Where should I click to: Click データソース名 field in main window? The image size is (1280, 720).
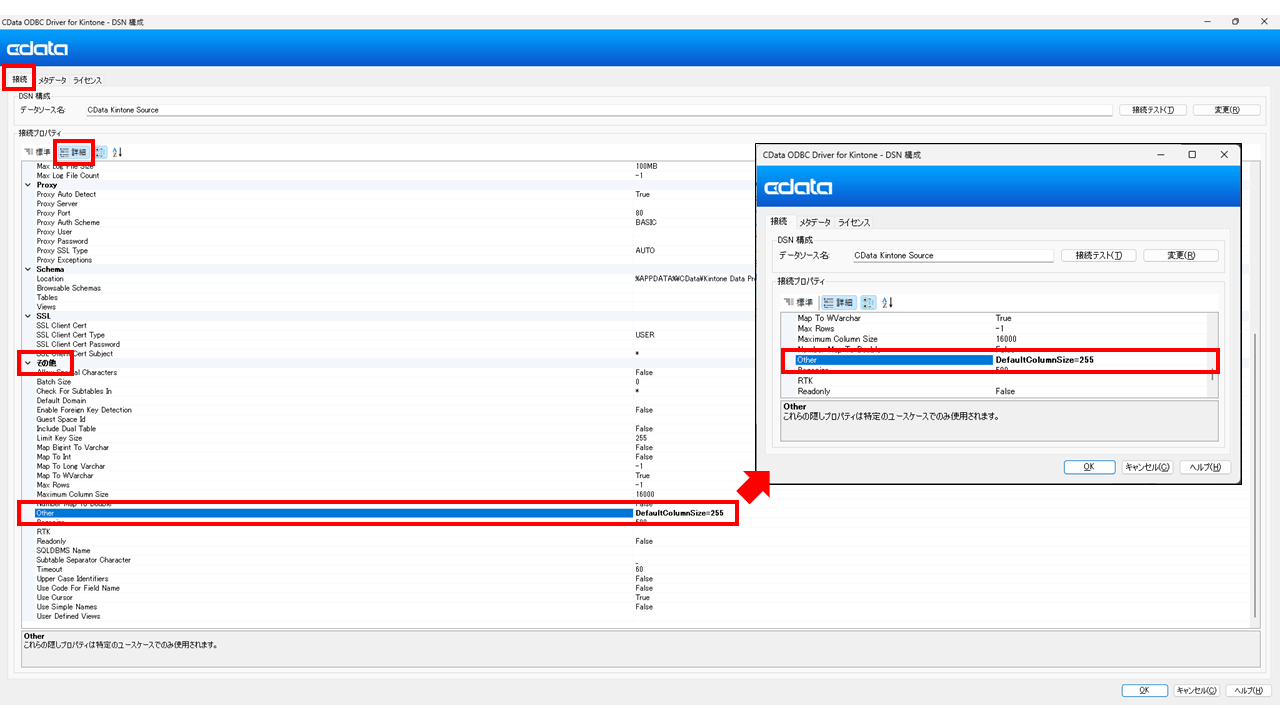(598, 110)
